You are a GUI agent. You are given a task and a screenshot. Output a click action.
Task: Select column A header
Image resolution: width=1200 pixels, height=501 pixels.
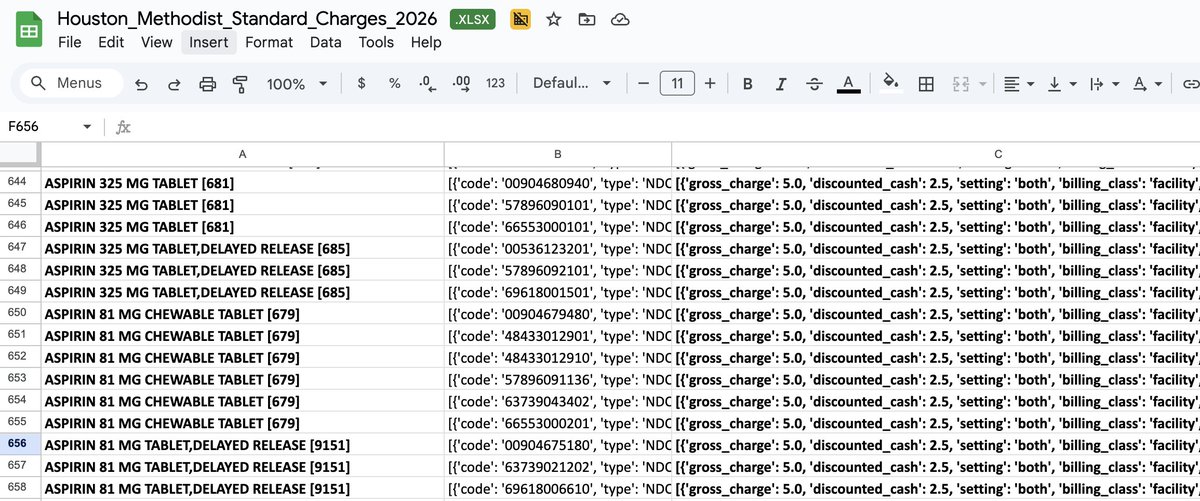tap(242, 154)
